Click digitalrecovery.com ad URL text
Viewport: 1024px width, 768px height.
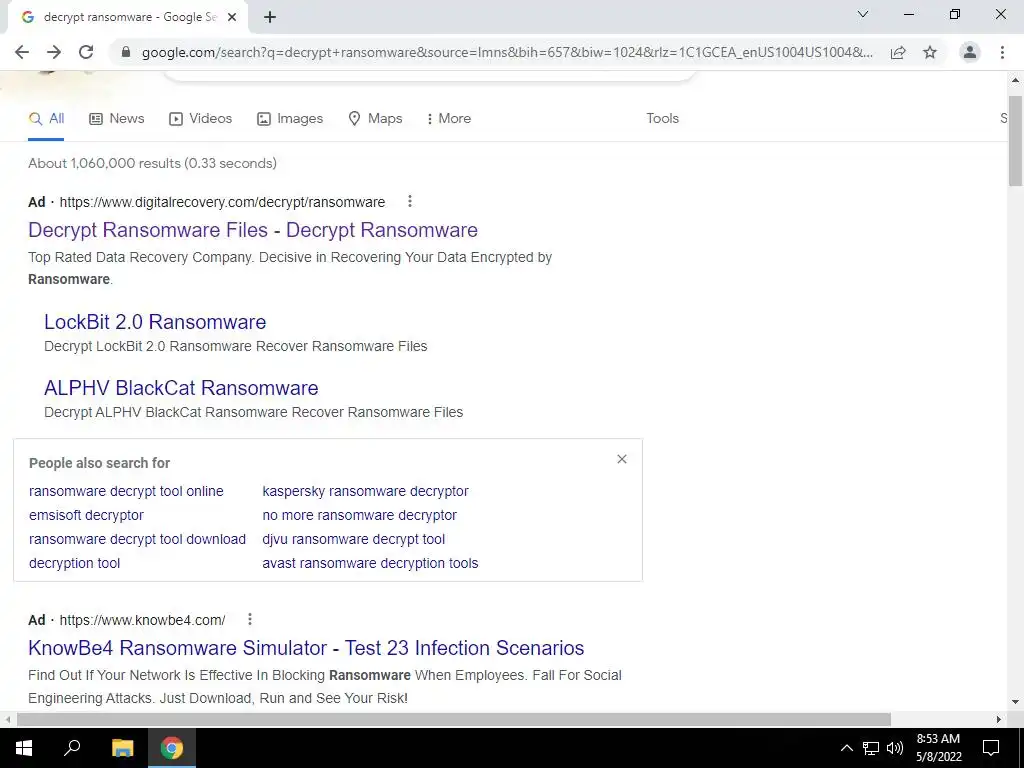coord(222,202)
